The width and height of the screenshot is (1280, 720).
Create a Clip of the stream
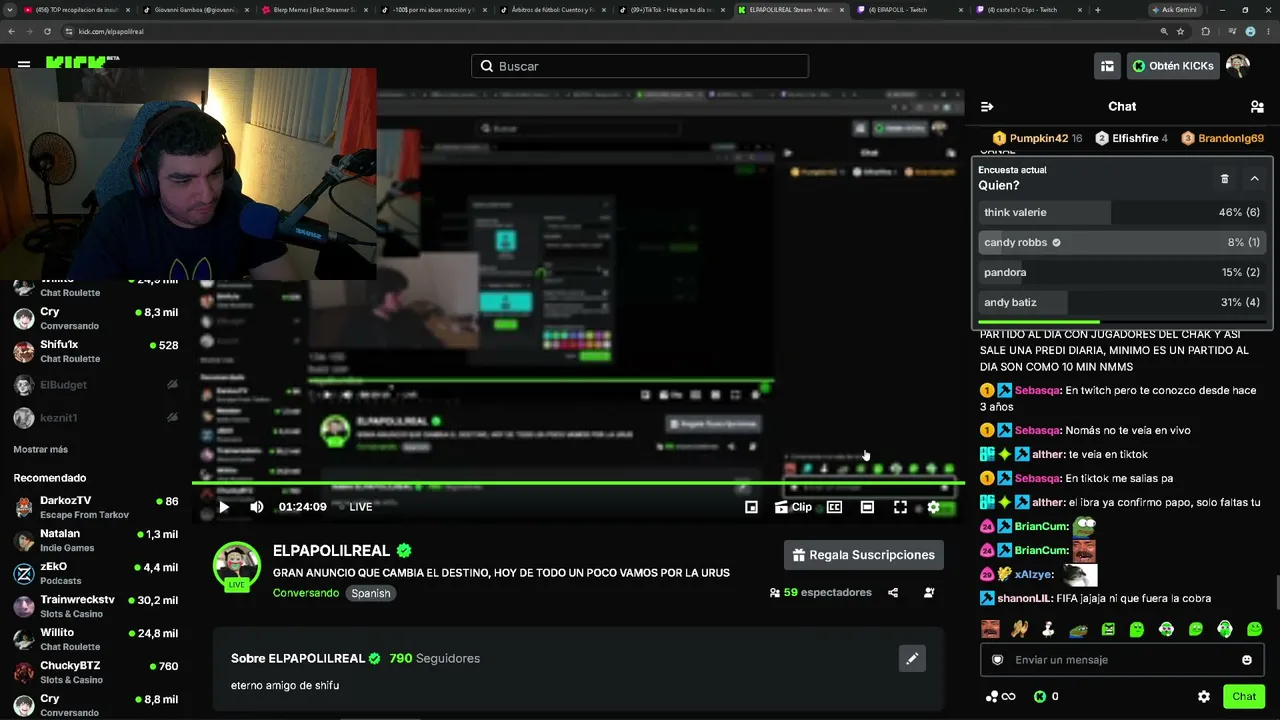tap(793, 507)
